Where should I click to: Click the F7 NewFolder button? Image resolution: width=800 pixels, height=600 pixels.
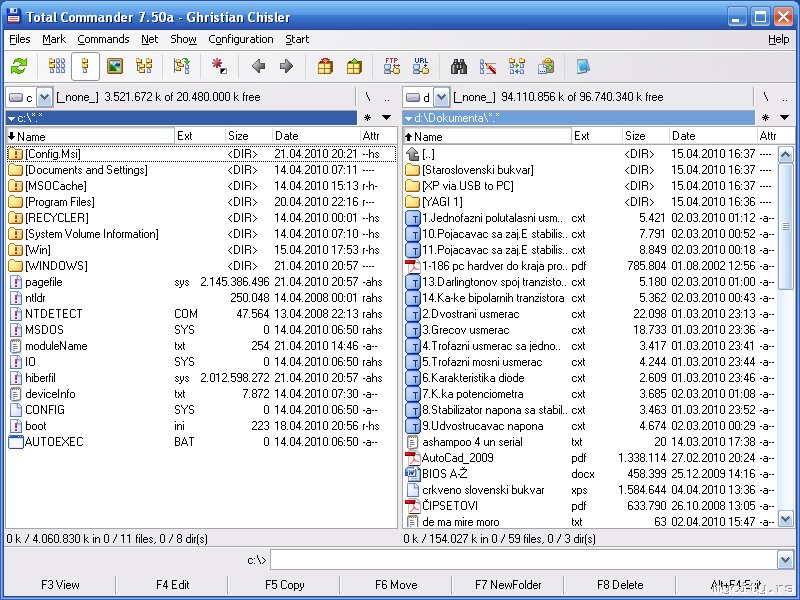[x=508, y=585]
